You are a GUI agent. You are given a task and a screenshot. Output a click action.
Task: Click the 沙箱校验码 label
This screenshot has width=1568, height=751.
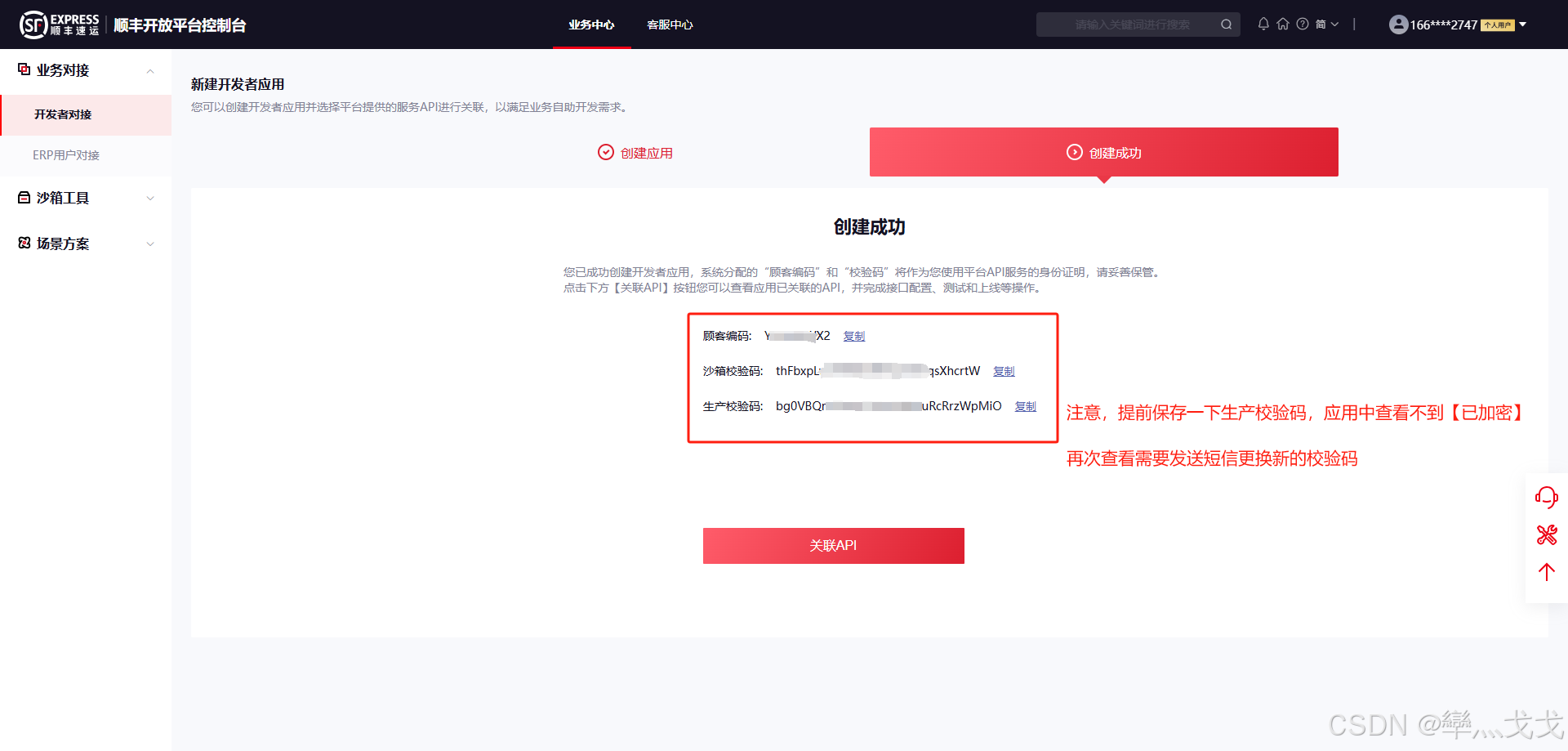coord(733,371)
